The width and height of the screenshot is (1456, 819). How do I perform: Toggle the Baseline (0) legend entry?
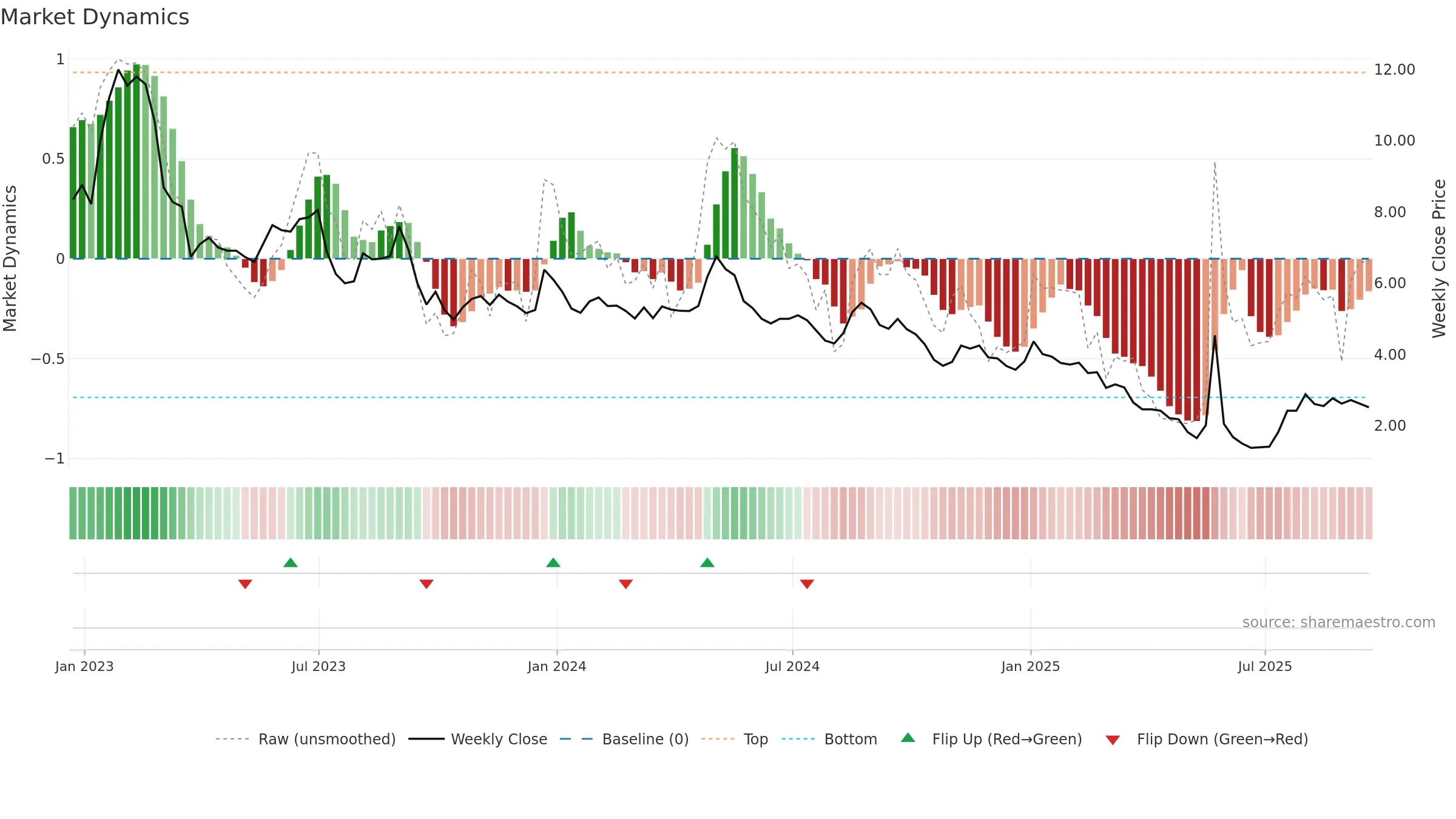tap(624, 739)
